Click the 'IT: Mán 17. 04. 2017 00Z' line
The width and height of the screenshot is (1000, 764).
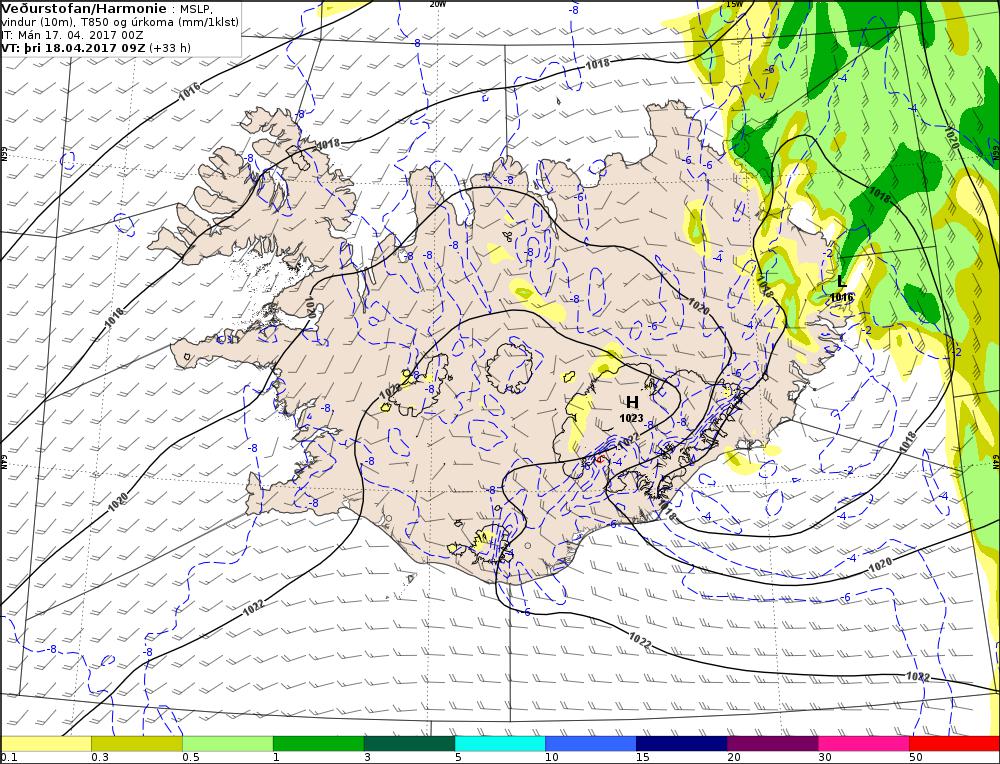coord(72,35)
